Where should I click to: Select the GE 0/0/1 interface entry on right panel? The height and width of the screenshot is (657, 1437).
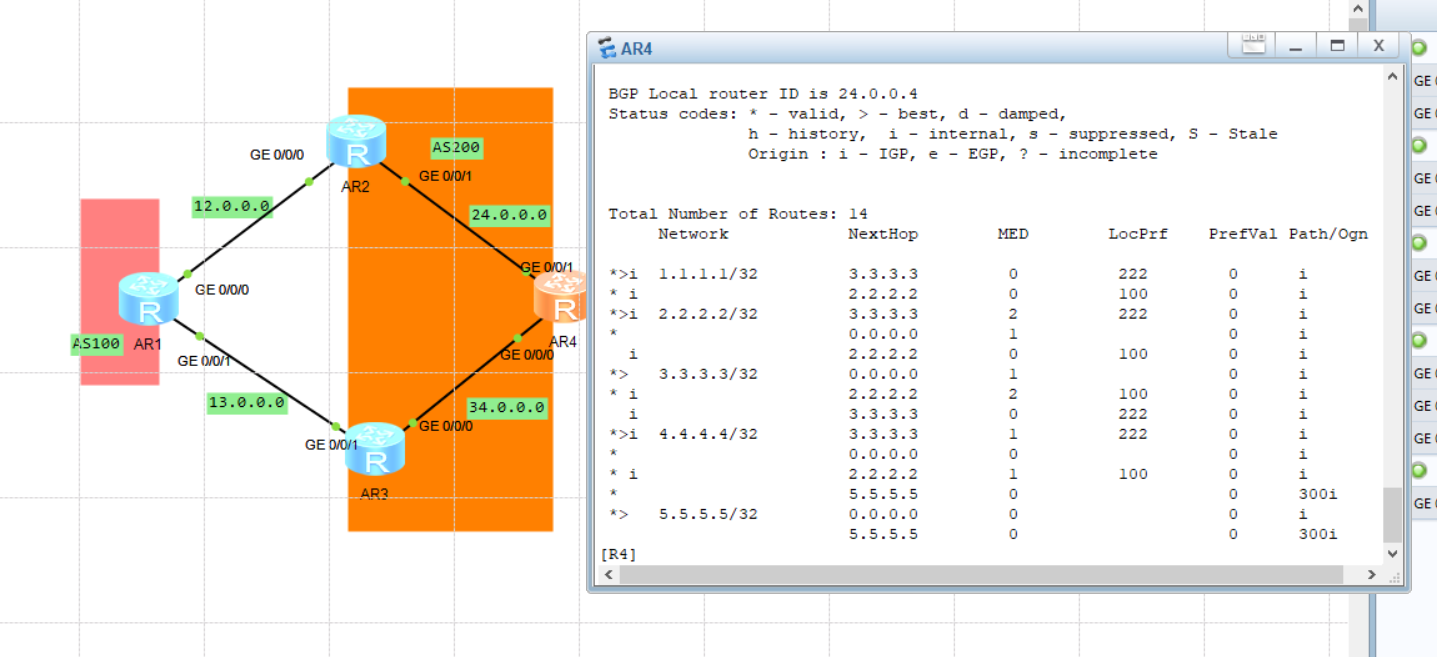tap(1424, 113)
